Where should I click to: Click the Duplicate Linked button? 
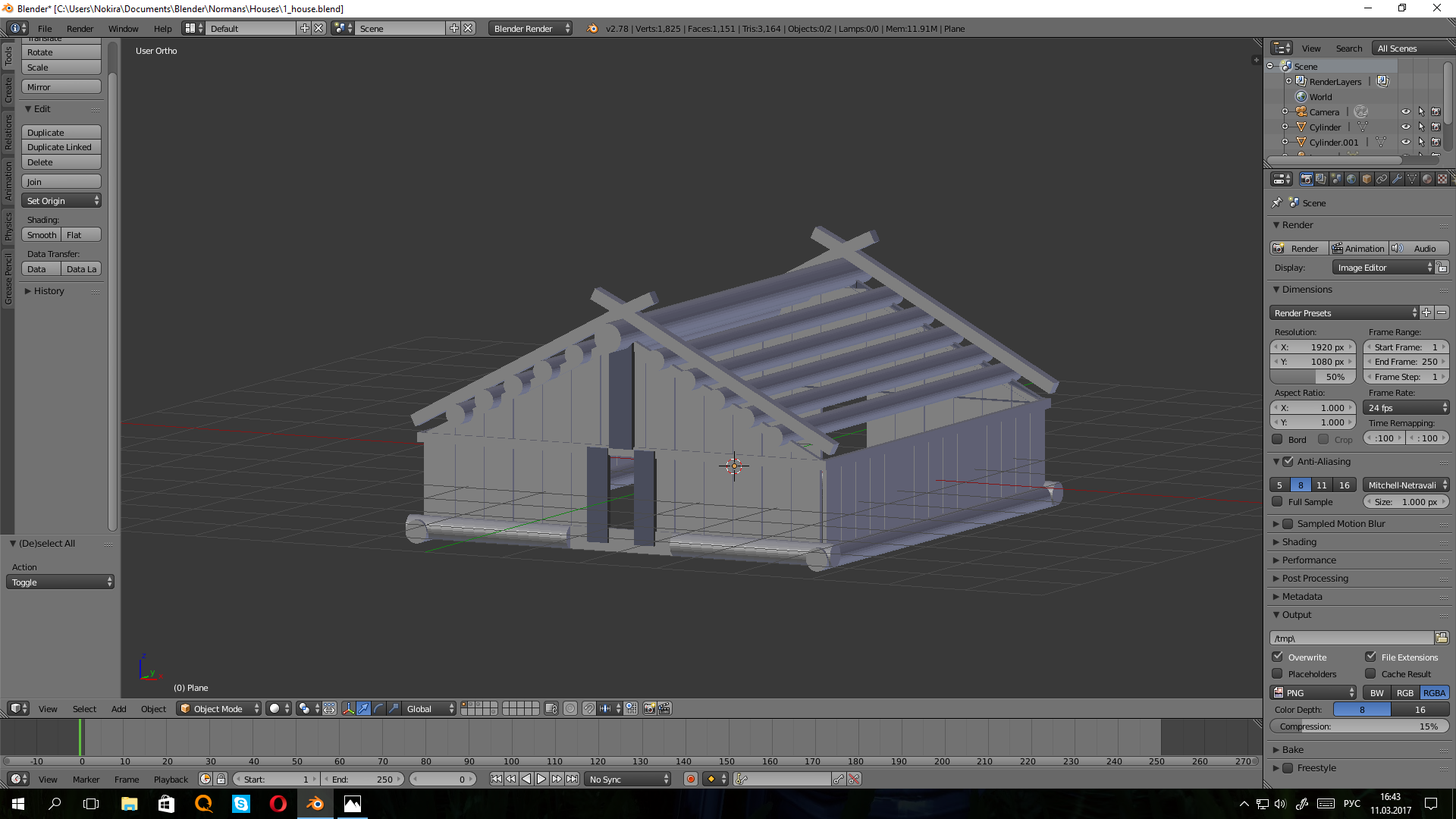(x=61, y=147)
